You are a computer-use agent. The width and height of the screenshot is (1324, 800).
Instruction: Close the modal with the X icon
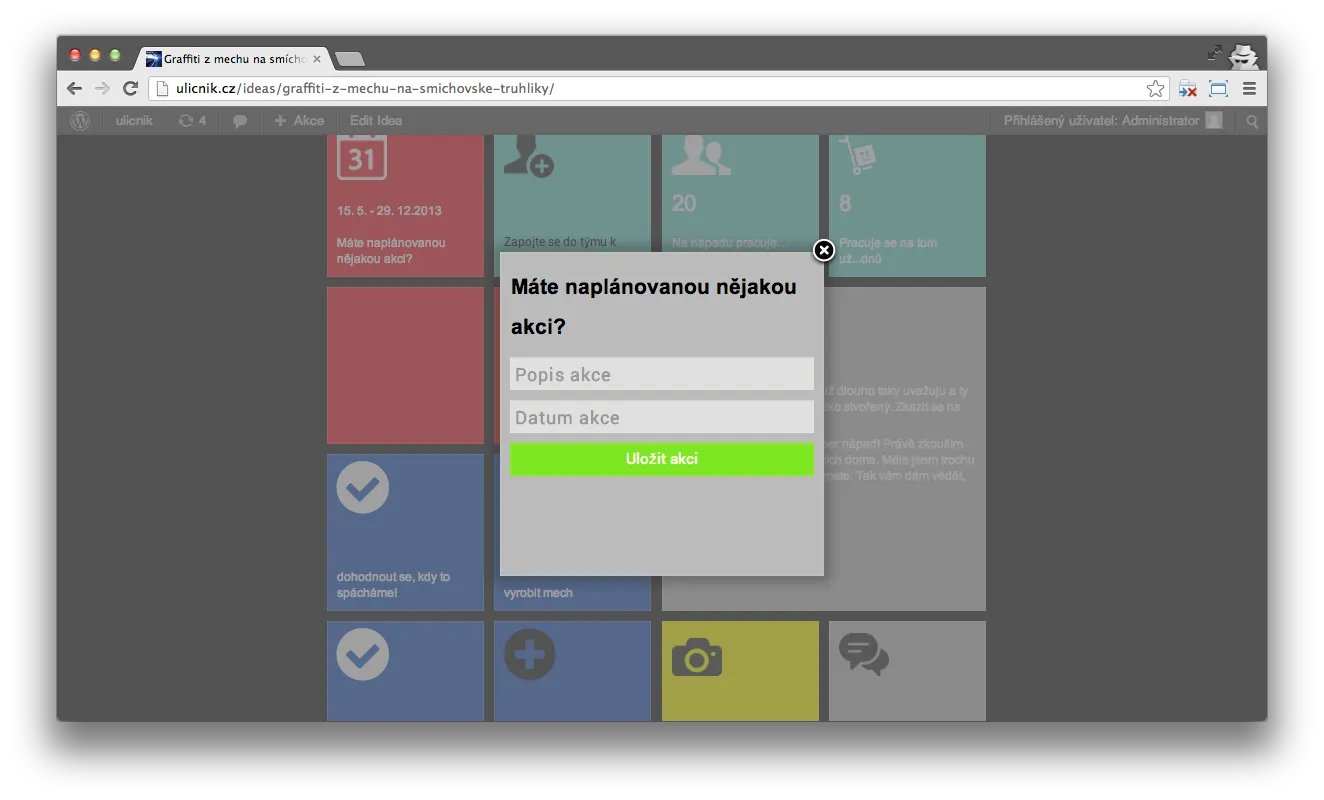[x=823, y=250]
